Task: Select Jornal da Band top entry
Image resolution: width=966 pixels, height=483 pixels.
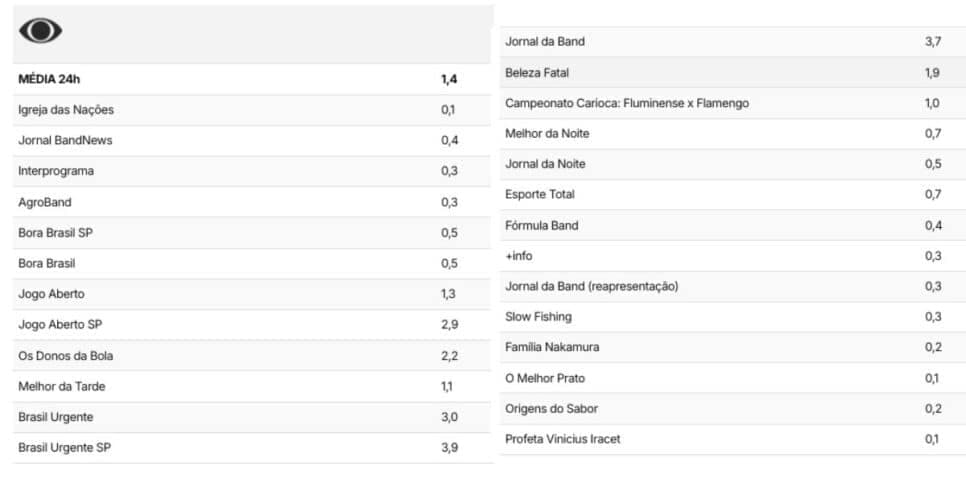Action: (733, 42)
